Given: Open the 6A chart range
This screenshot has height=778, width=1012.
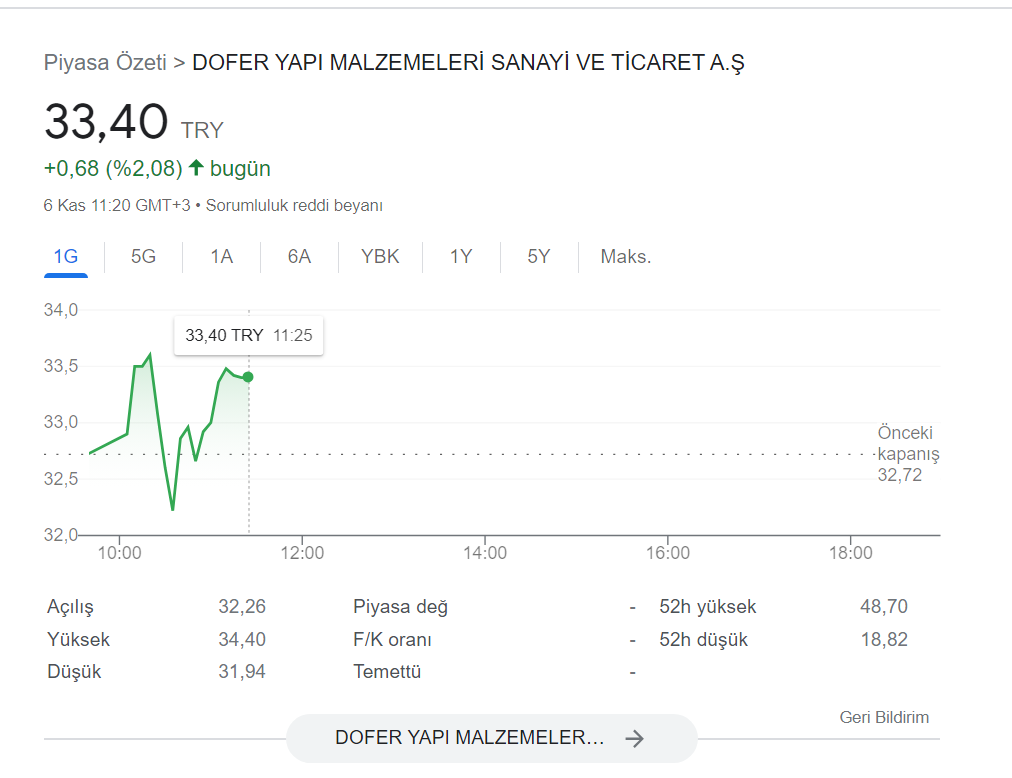Looking at the screenshot, I should (x=299, y=257).
